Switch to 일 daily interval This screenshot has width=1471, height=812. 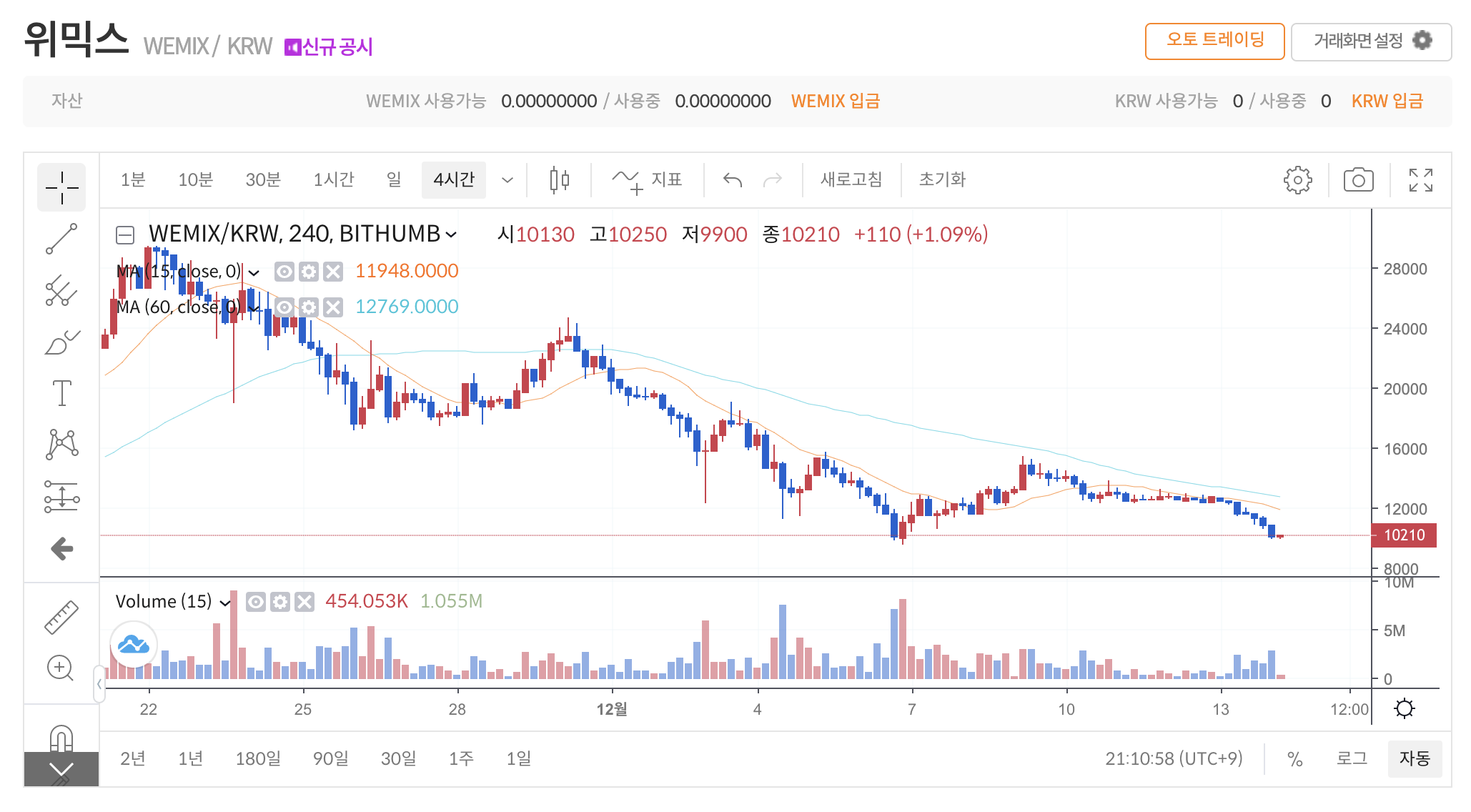pos(394,179)
